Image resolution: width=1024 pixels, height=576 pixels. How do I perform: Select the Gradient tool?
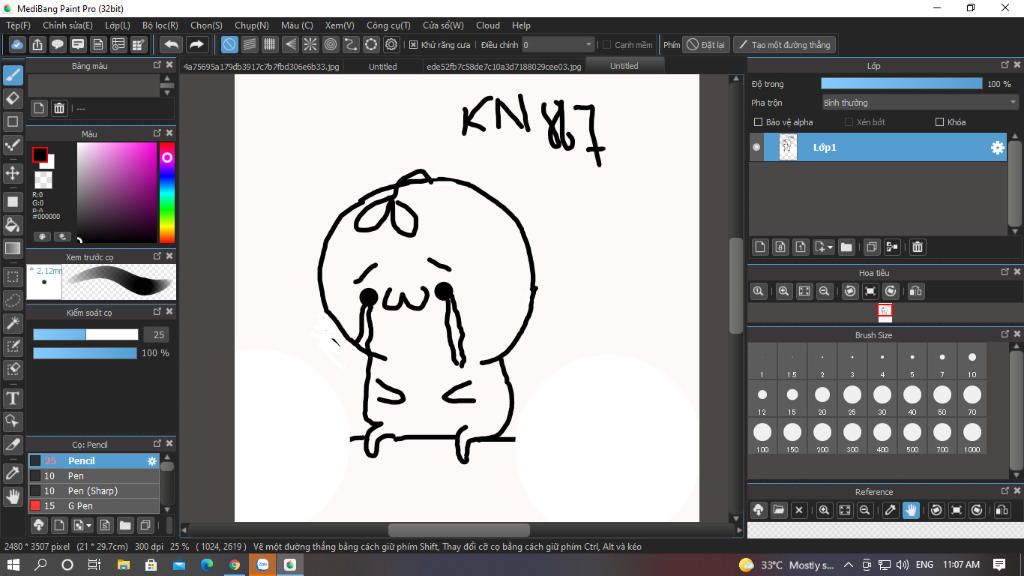click(x=12, y=248)
